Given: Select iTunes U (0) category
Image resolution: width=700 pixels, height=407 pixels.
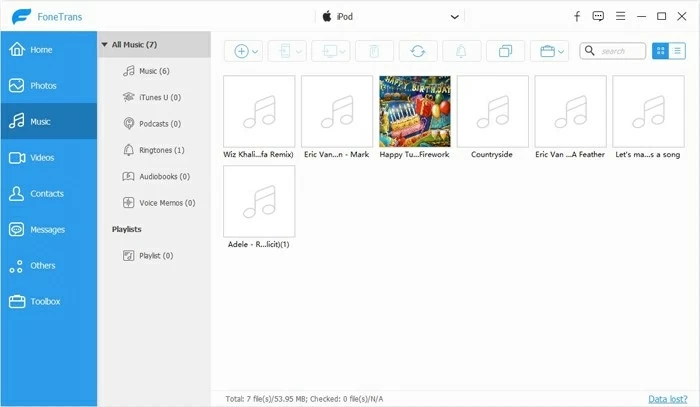Looking at the screenshot, I should [x=154, y=97].
